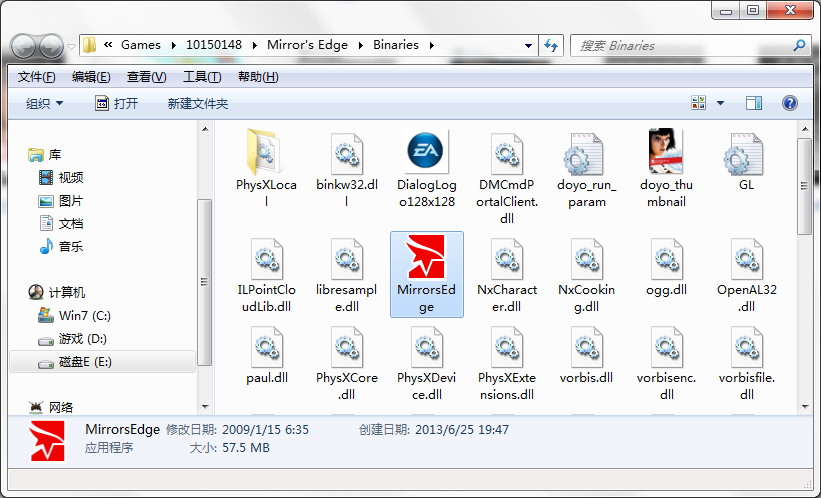This screenshot has height=498, width=821.
Task: Select 计算机 in navigation pane
Action: [57, 292]
